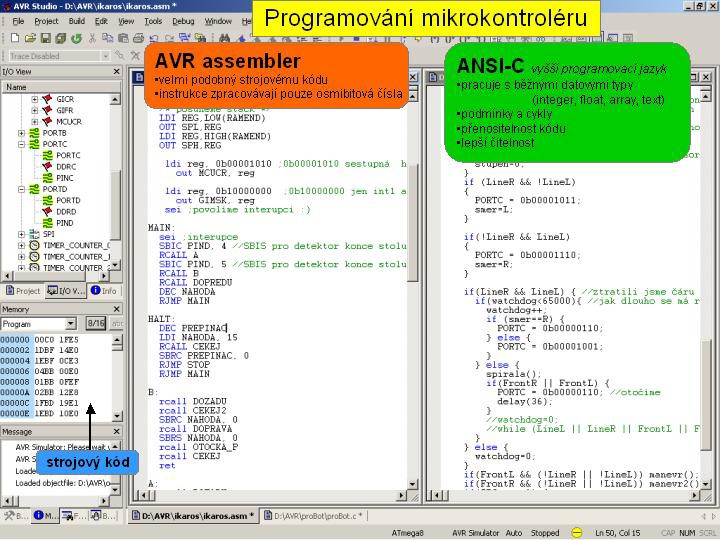Open the Debug menu
The width and height of the screenshot is (720, 540).
click(x=183, y=20)
